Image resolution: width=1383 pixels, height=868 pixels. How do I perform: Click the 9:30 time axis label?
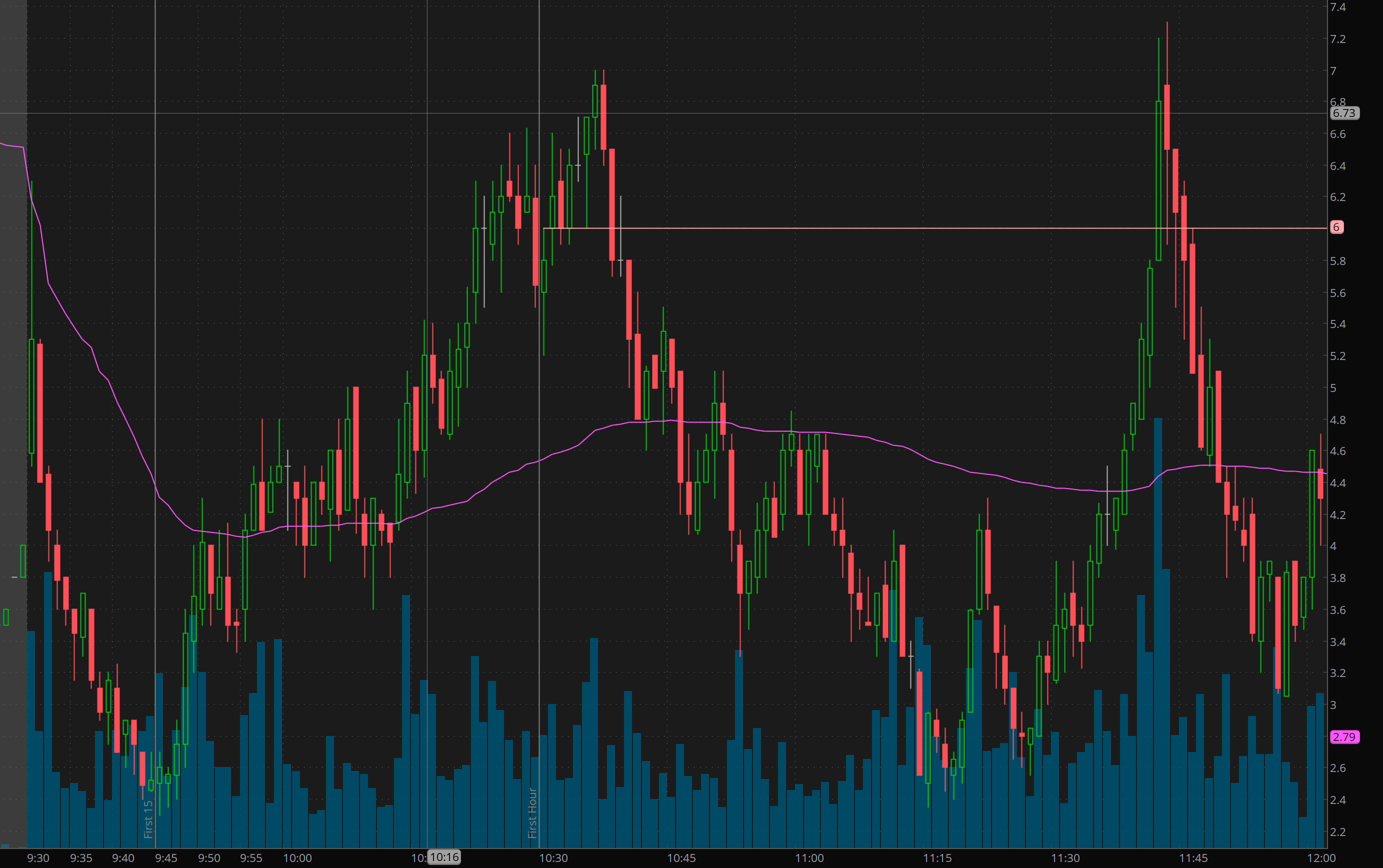(x=38, y=858)
